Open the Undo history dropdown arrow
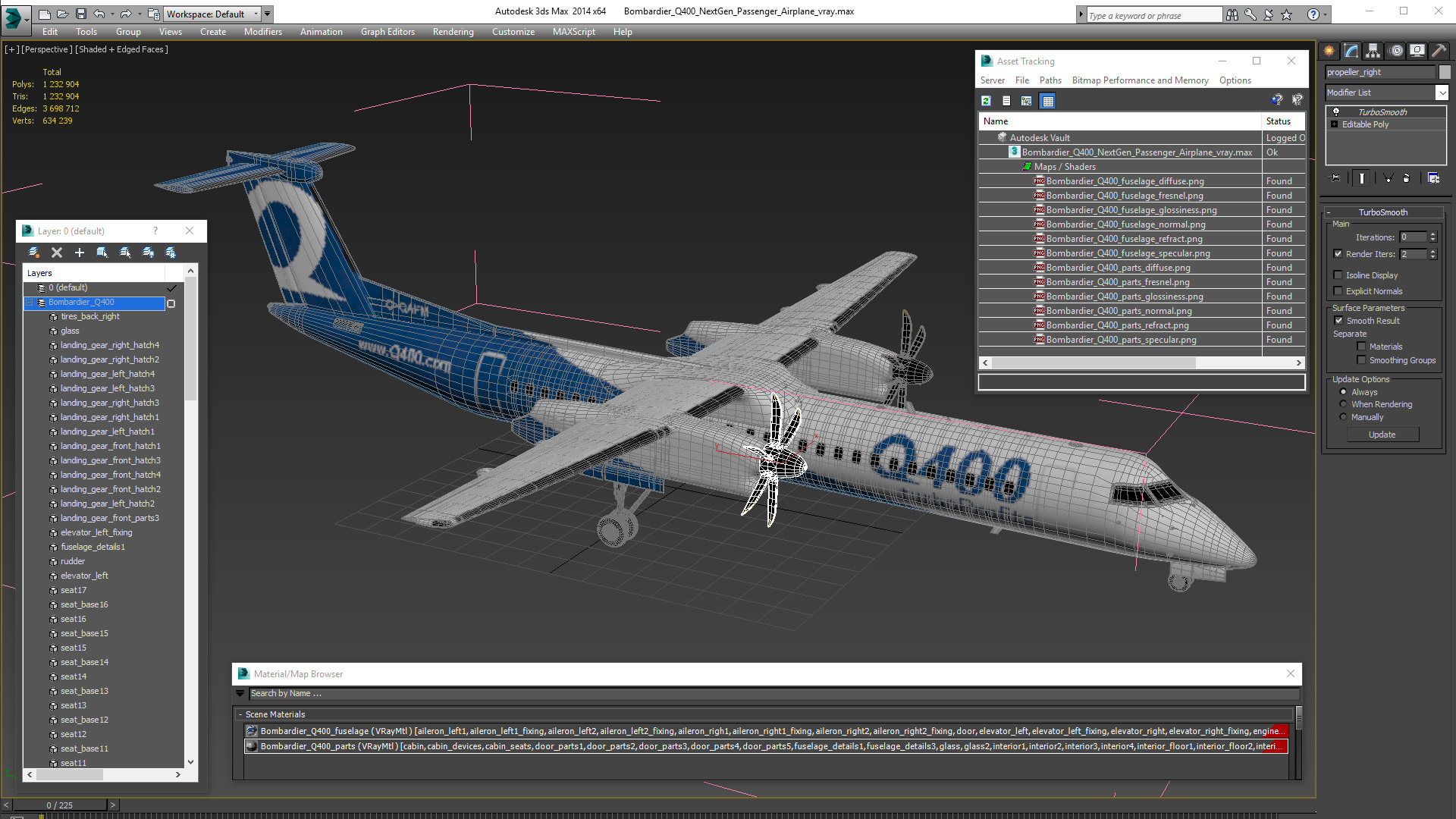Screen dimensions: 1456x819 point(112,14)
